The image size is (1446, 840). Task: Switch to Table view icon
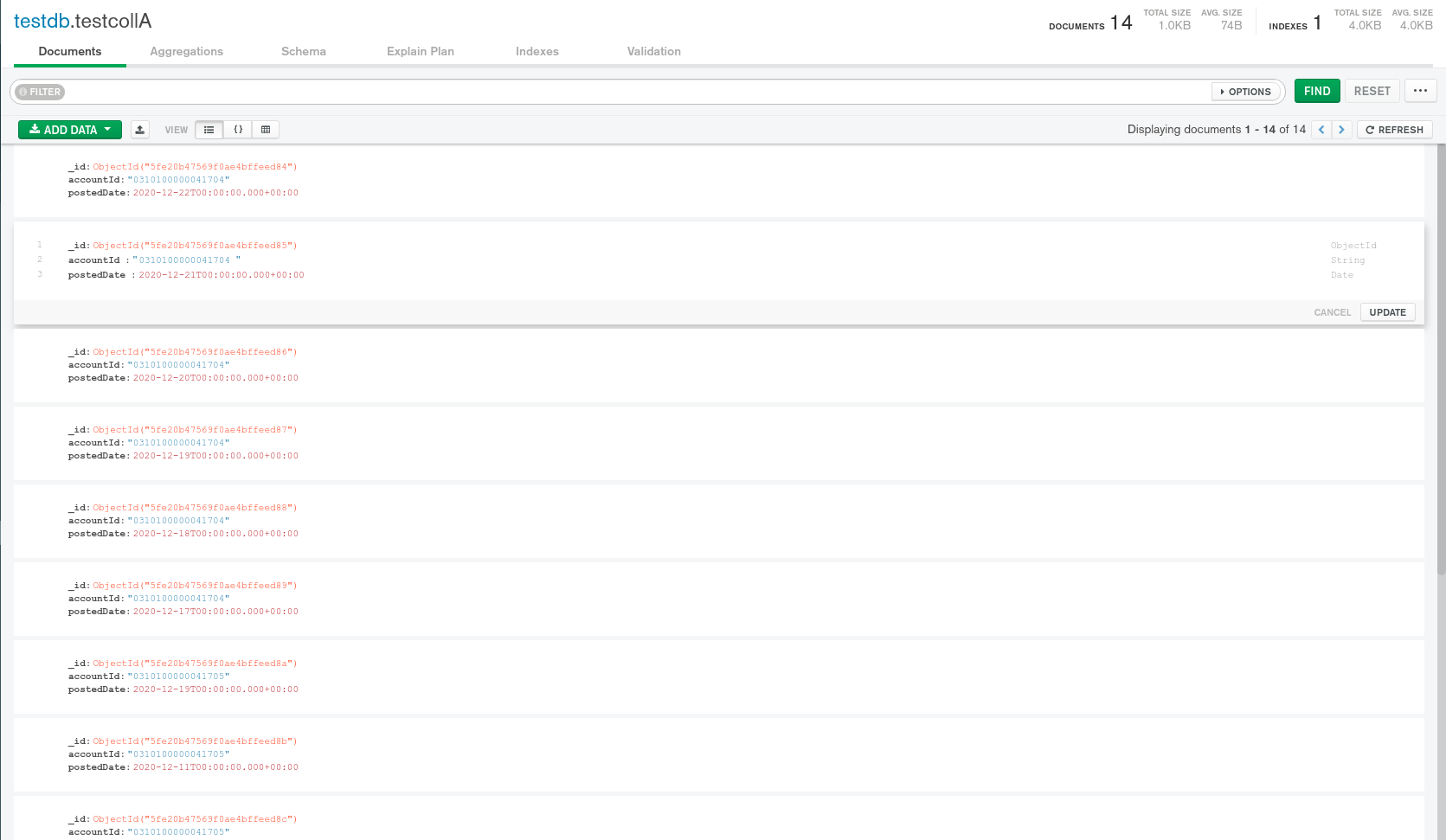266,130
